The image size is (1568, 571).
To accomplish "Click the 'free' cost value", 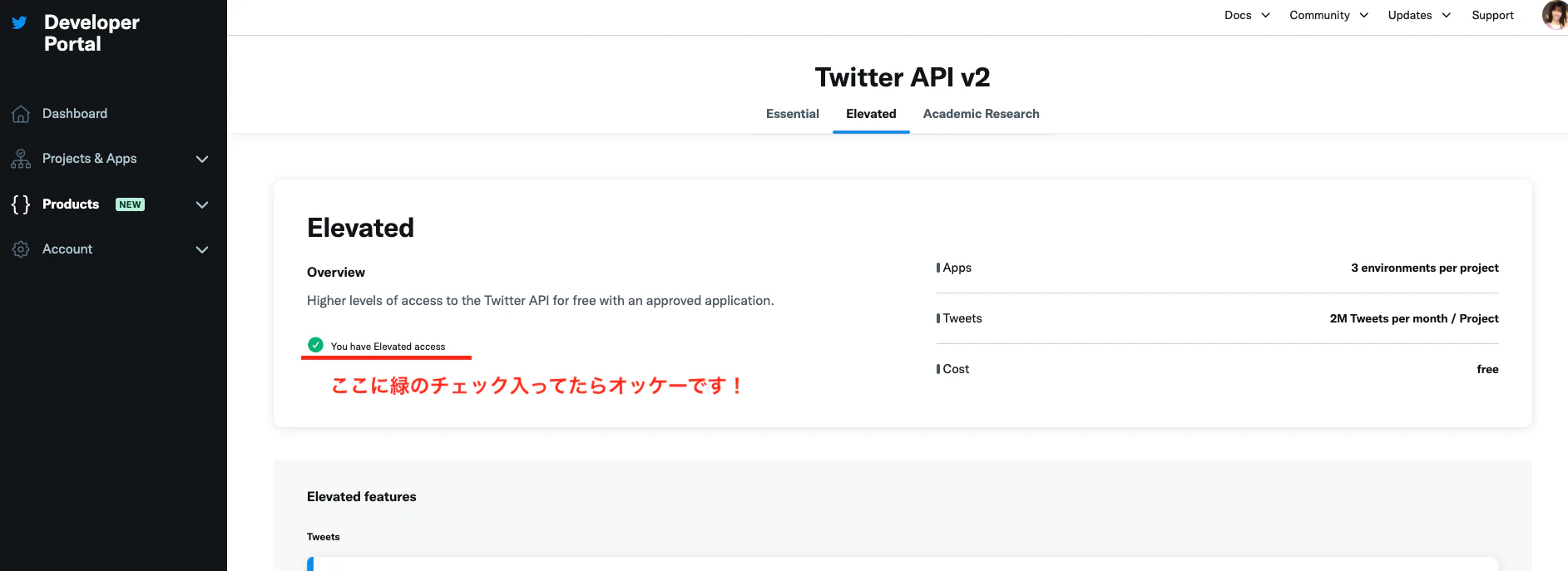I will click(1487, 369).
